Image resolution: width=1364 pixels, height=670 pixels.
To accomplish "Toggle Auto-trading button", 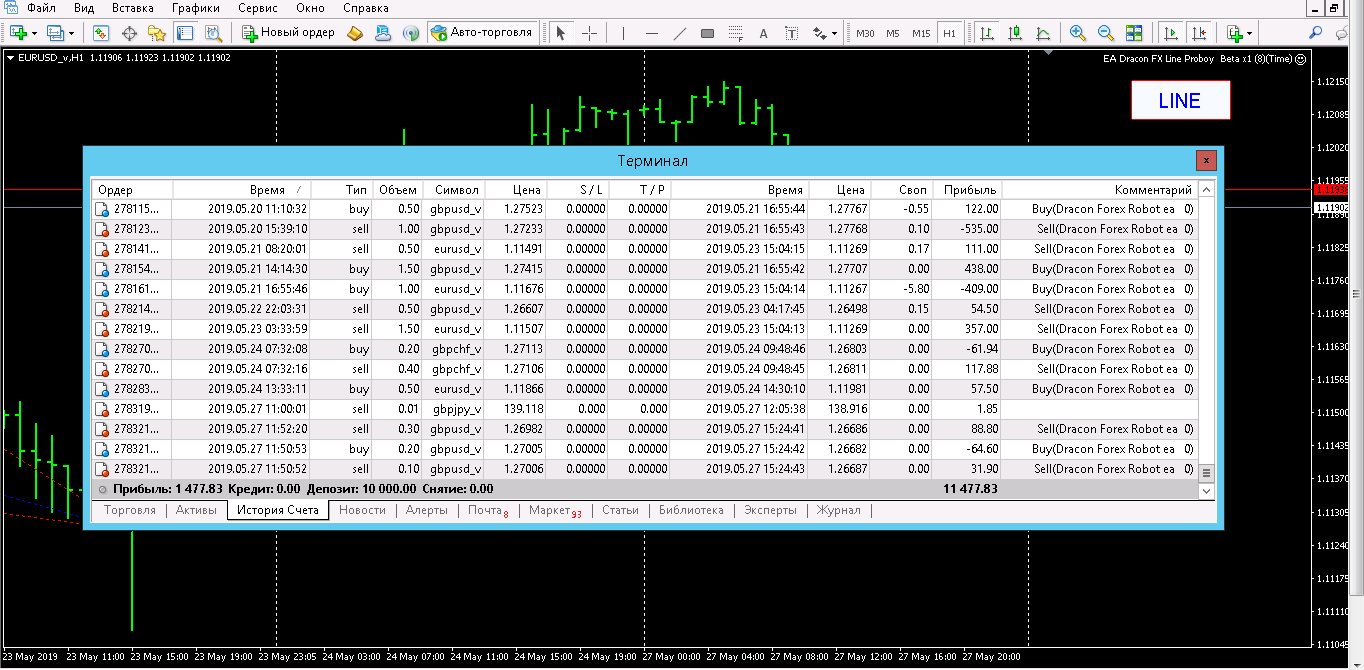I will pos(481,33).
